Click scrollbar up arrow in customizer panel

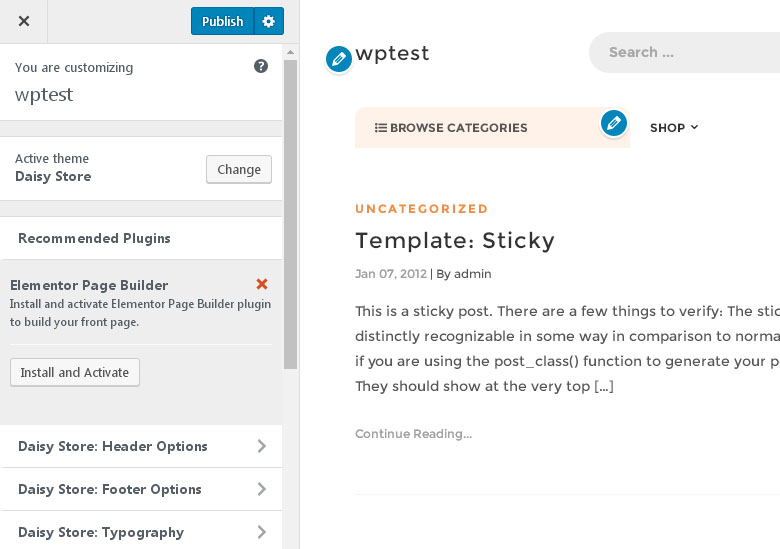tap(291, 52)
